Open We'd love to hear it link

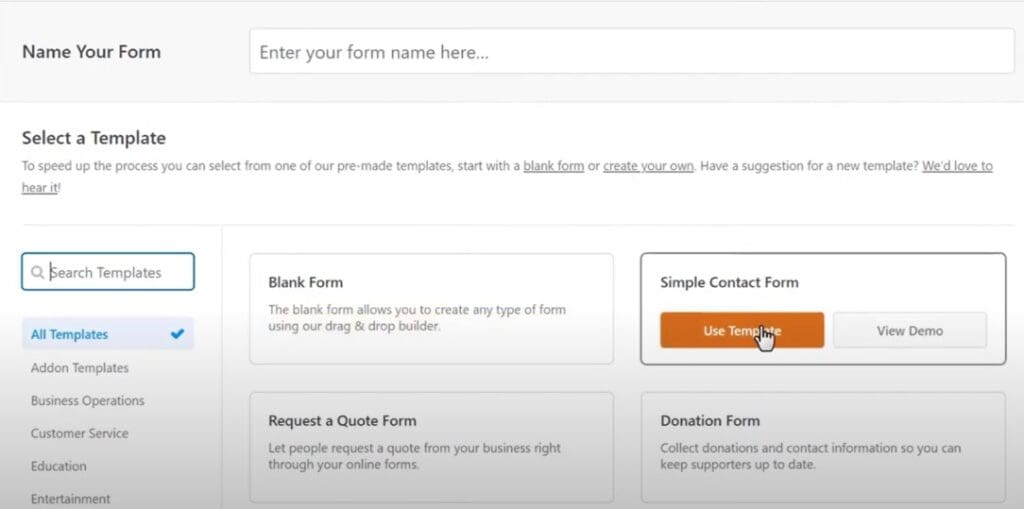[x=957, y=166]
